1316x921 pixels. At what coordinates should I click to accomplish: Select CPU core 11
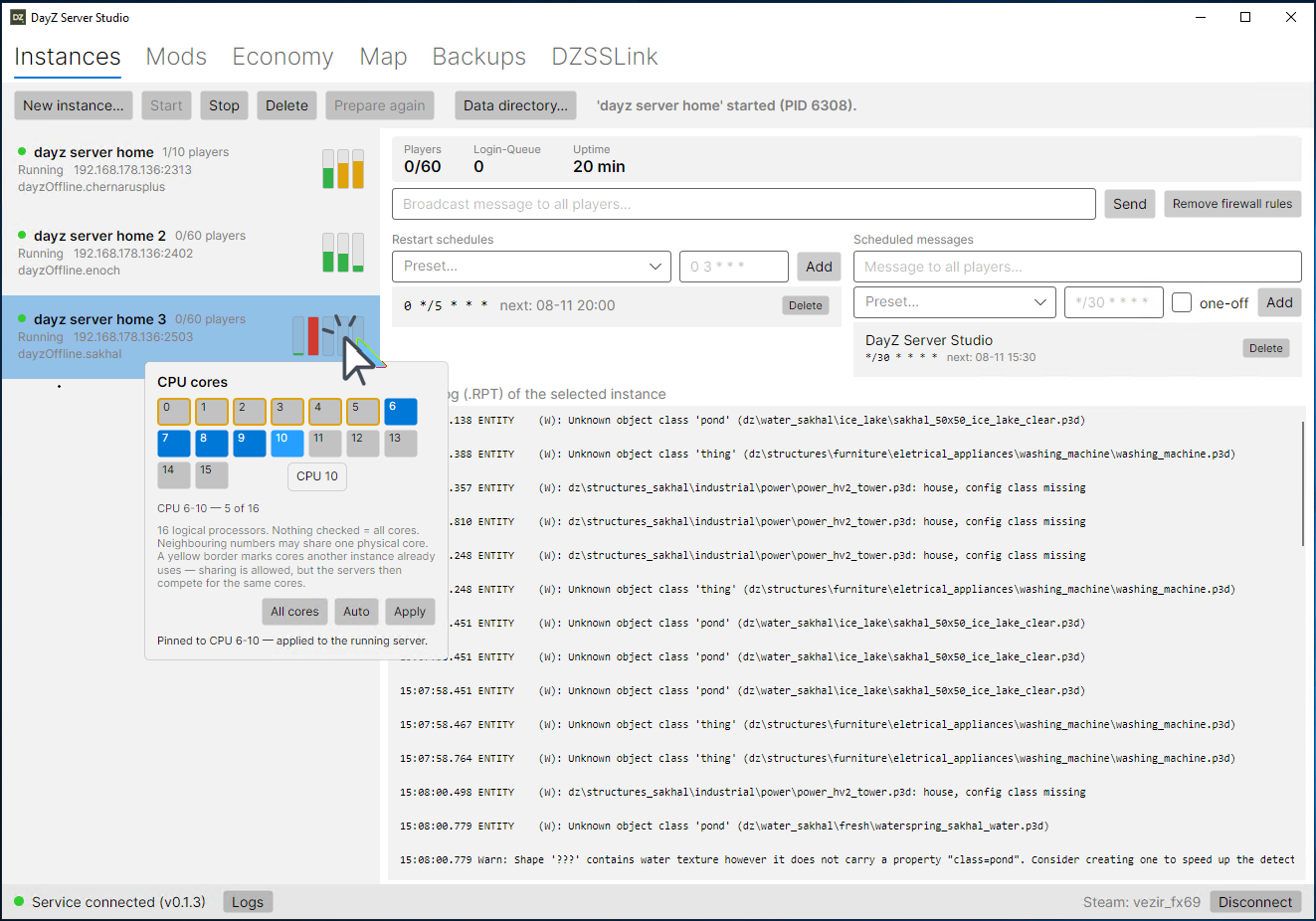[325, 444]
